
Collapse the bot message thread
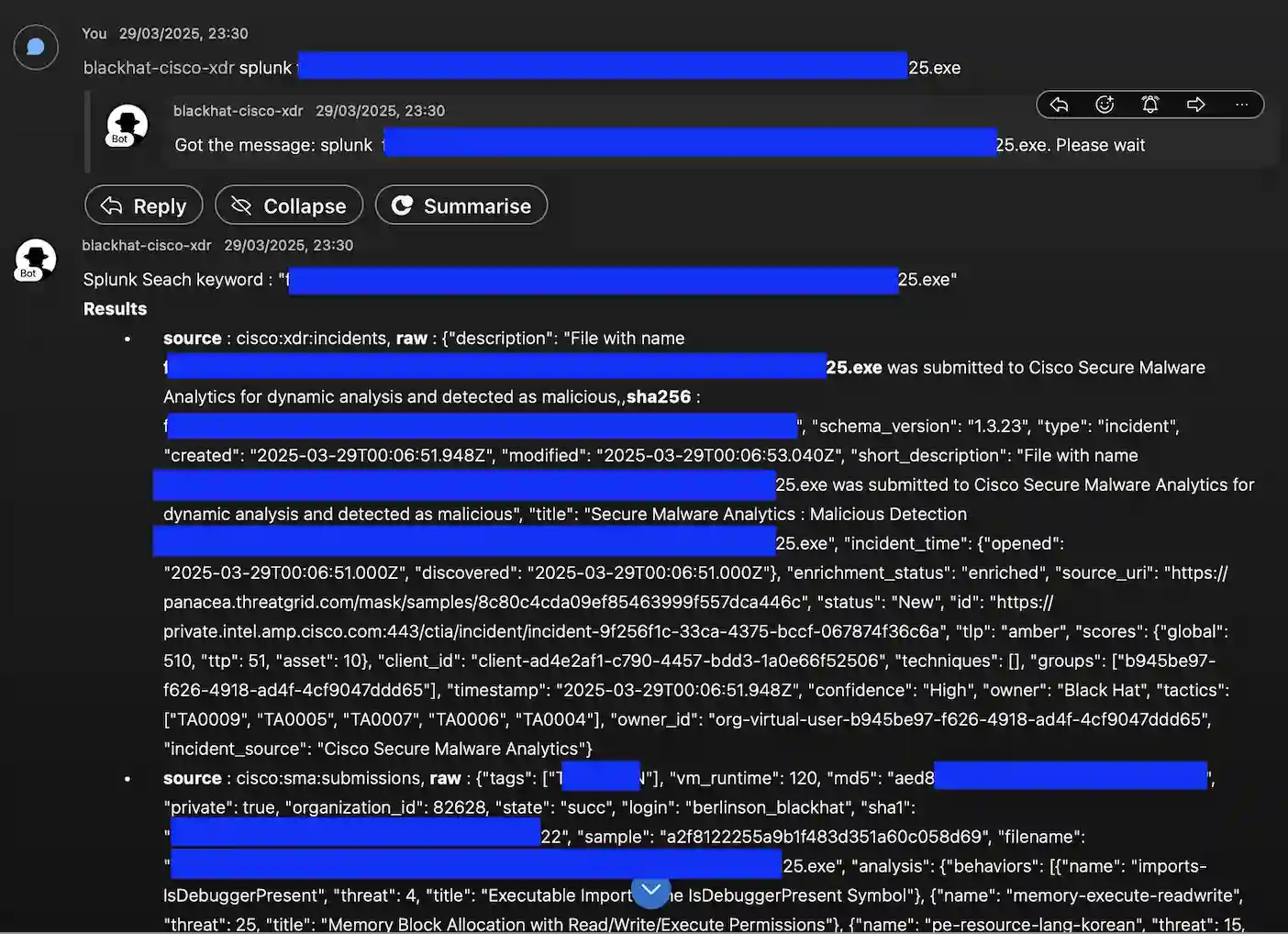click(288, 206)
